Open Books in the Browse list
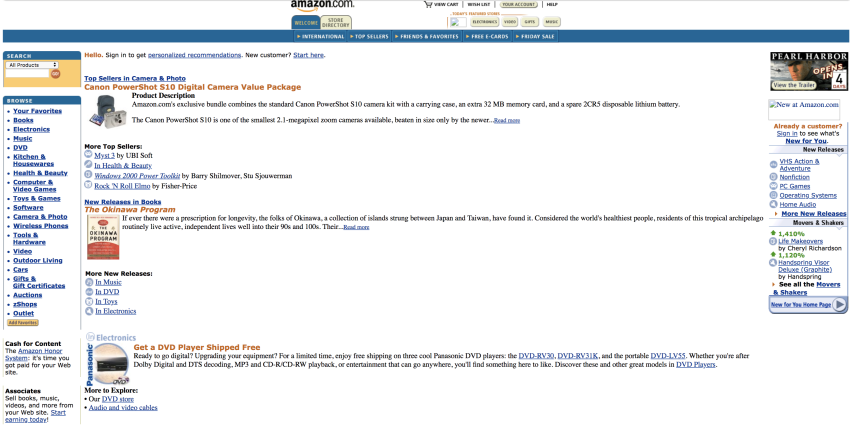 [23, 120]
